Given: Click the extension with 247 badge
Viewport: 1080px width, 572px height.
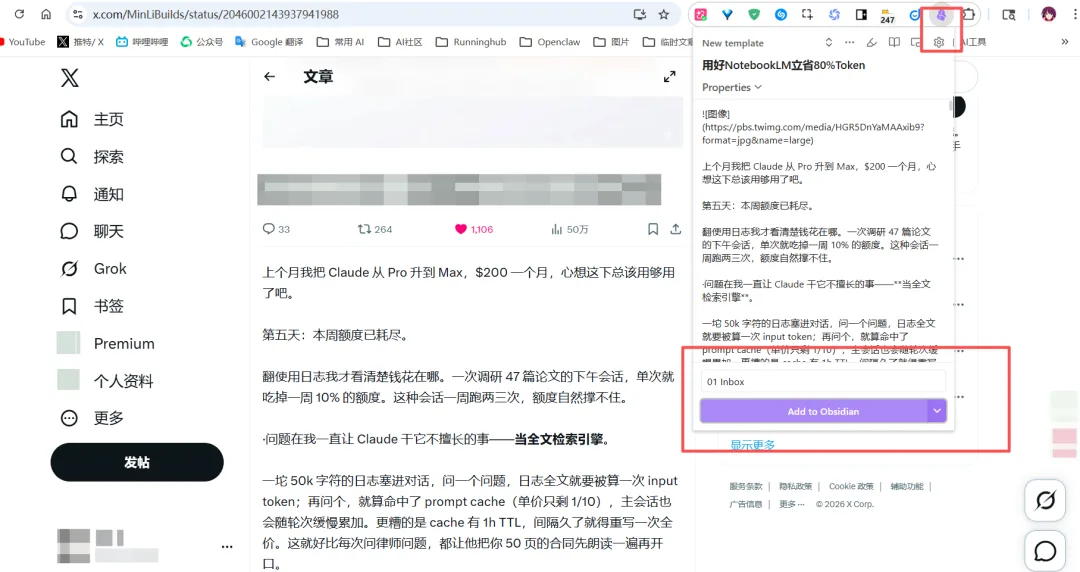Looking at the screenshot, I should click(x=887, y=15).
